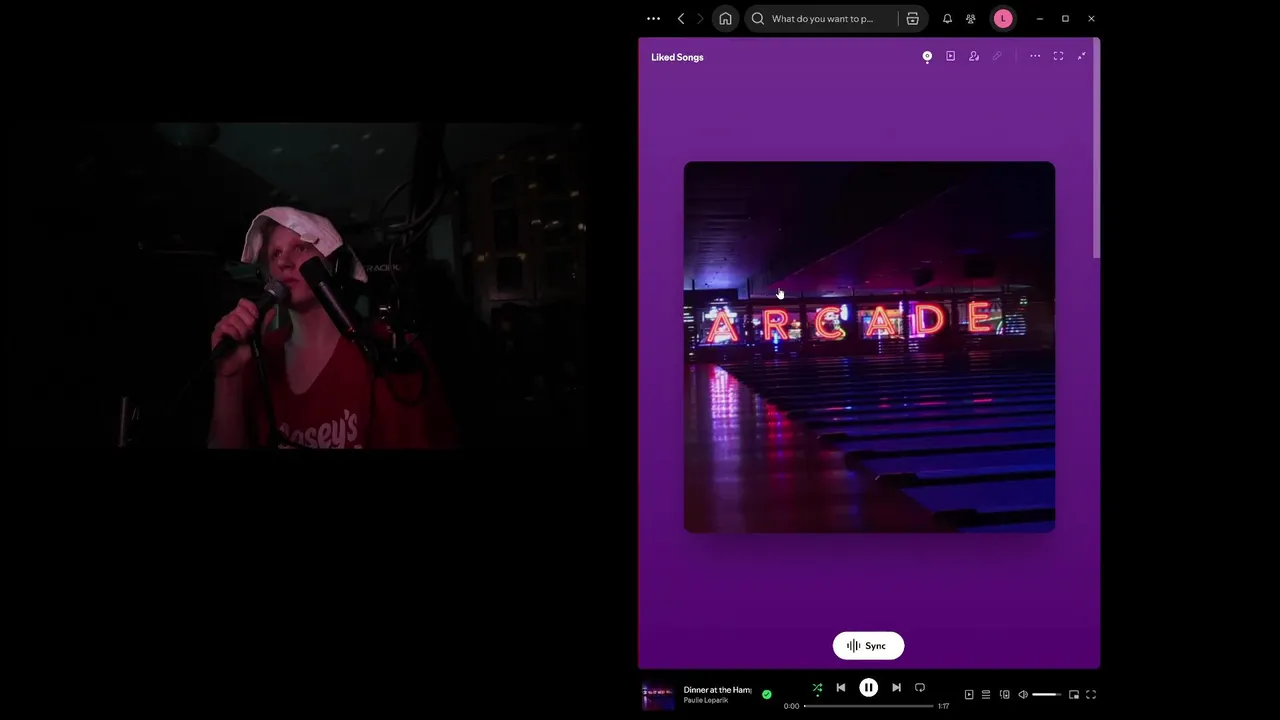This screenshot has width=1280, height=720.
Task: Select the album art view icon
Action: [x=927, y=56]
